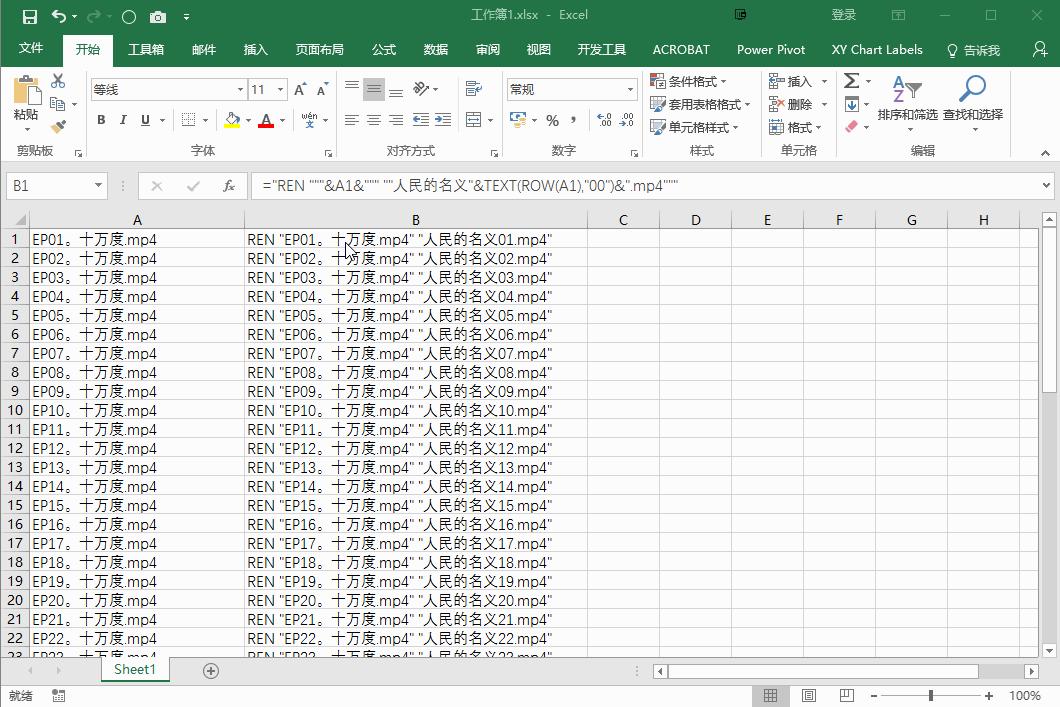Click the camera screenshot icon in title bar

point(158,17)
